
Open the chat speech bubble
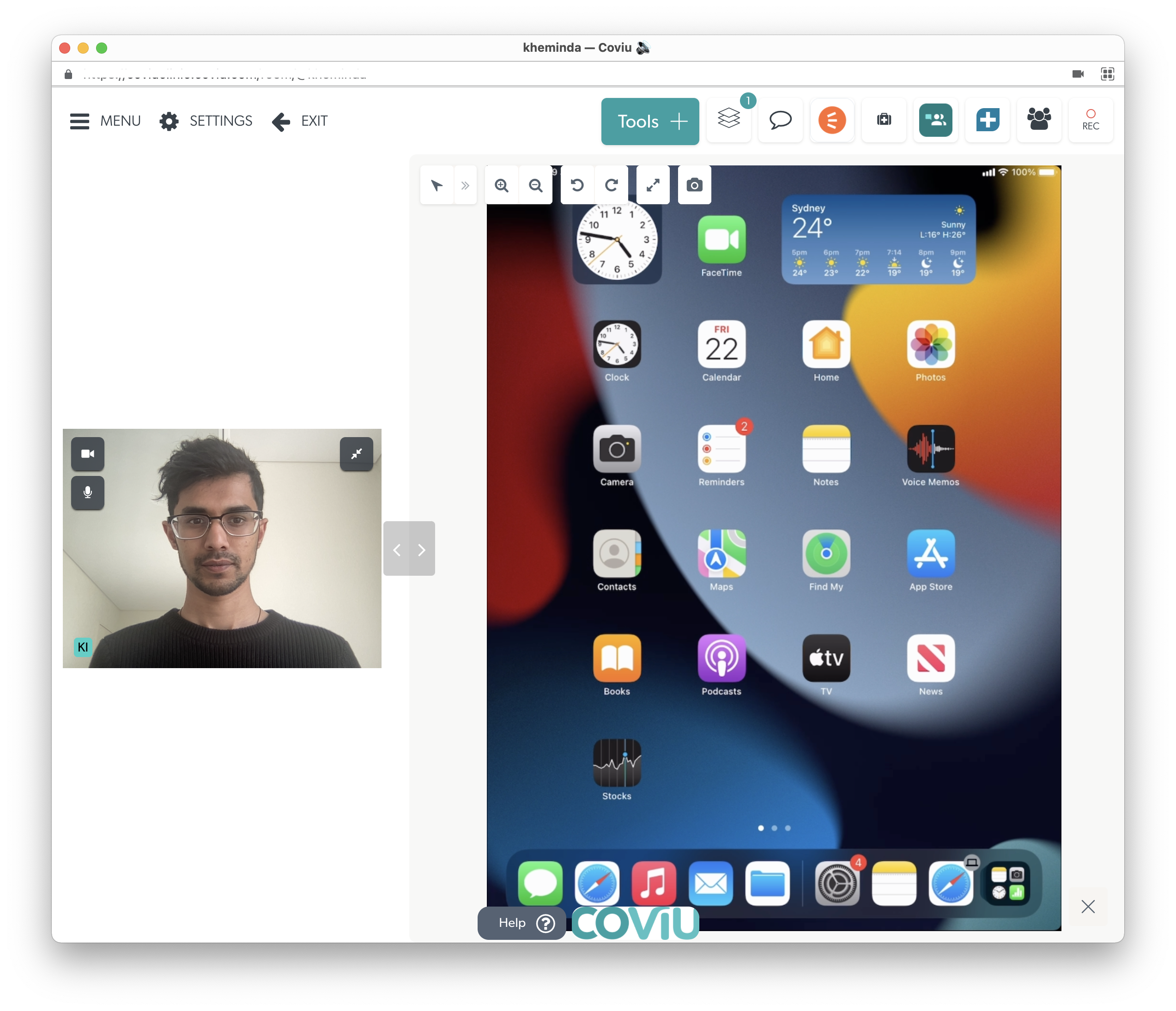[x=781, y=120]
